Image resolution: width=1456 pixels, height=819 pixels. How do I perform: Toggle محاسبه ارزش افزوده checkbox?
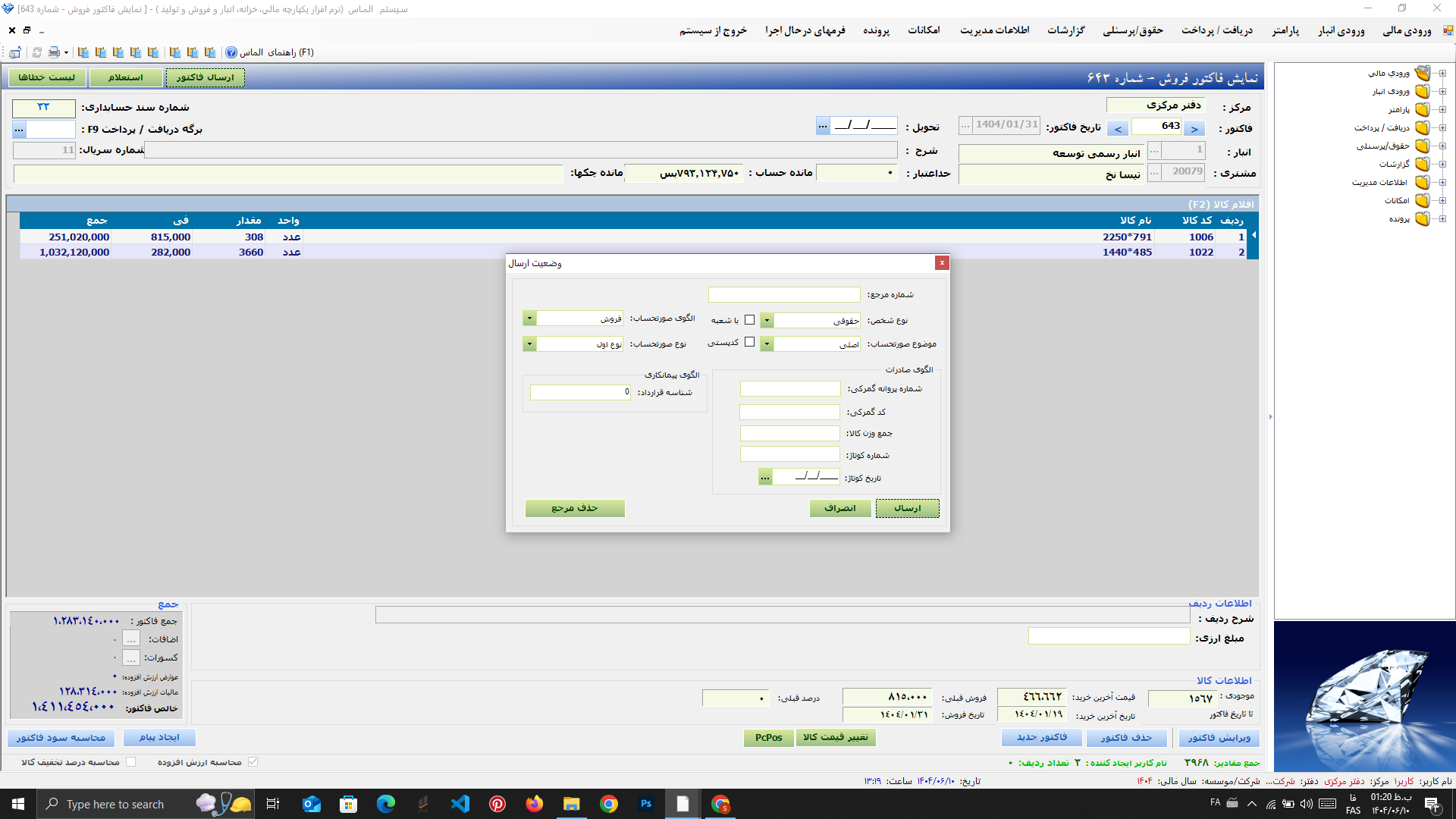coord(253,762)
